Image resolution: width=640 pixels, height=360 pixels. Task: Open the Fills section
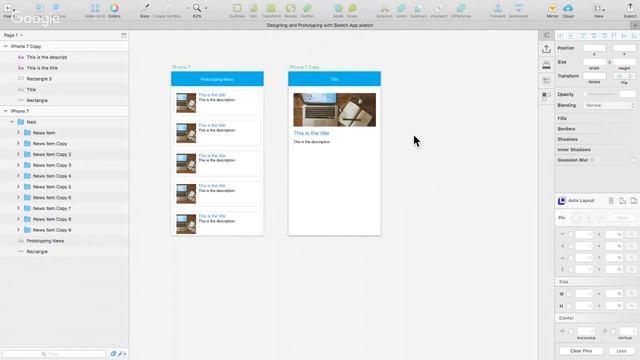562,118
